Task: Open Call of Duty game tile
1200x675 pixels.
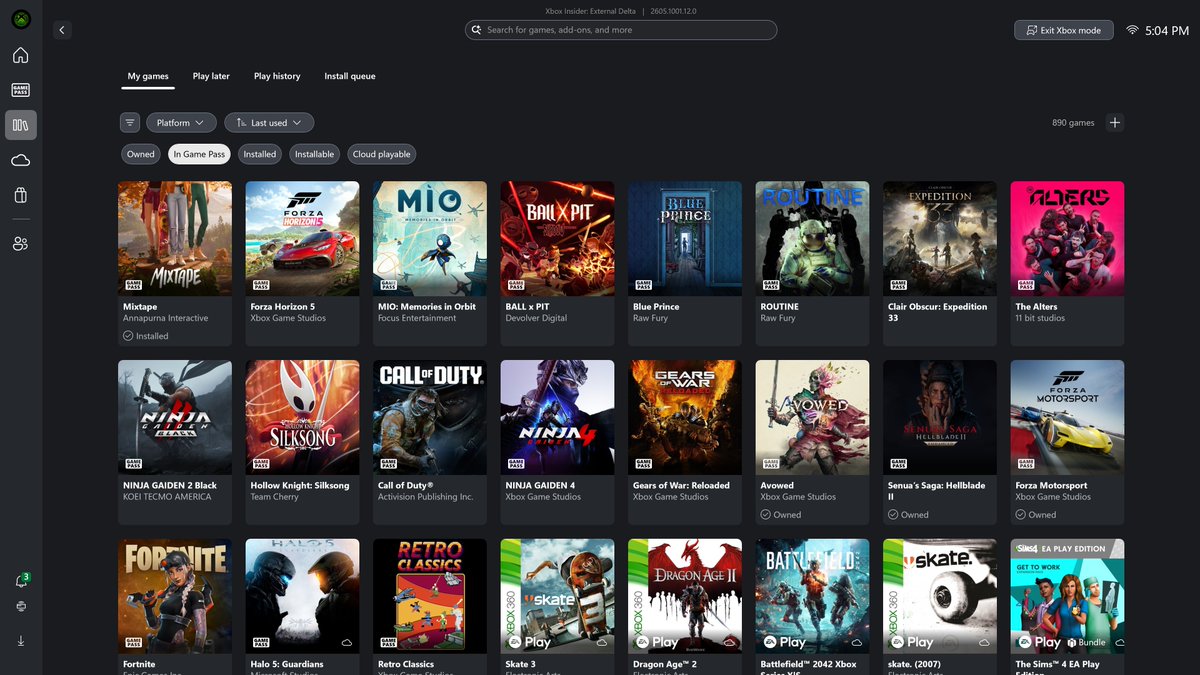Action: coord(430,443)
